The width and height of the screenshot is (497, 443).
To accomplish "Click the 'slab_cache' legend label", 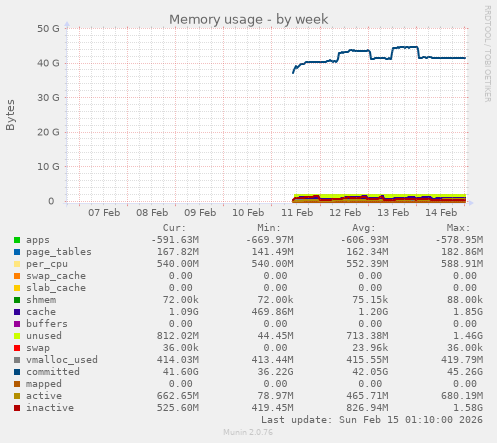I will 56,288.
